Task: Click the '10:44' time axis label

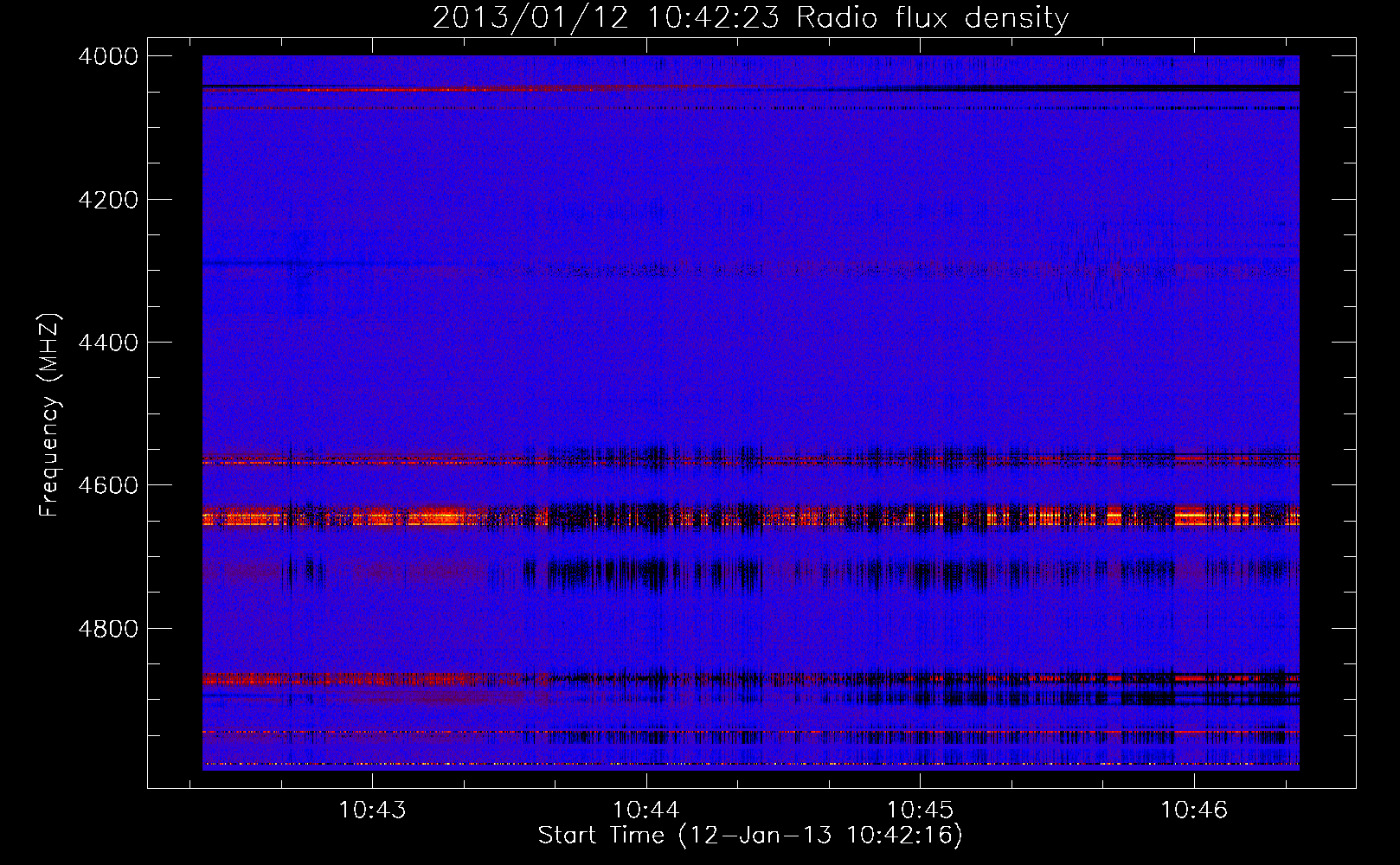Action: pos(646,811)
